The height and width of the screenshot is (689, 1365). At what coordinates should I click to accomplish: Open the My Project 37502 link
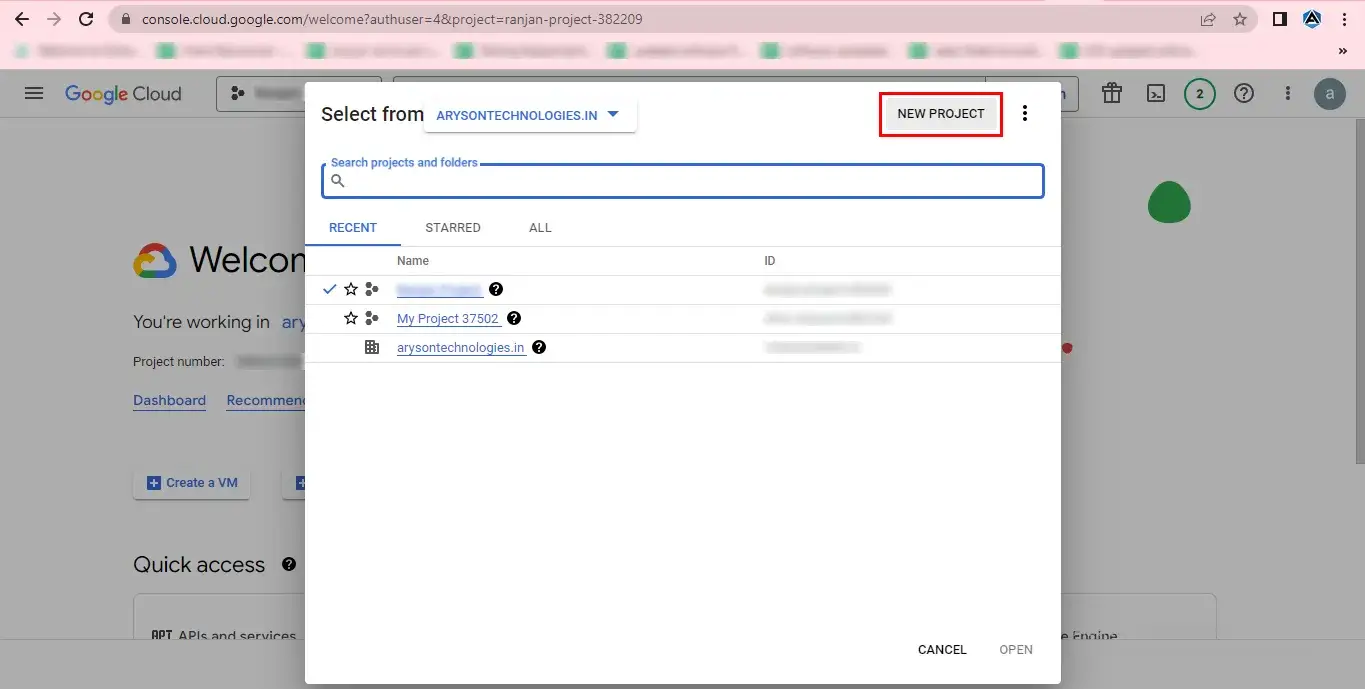(x=448, y=318)
